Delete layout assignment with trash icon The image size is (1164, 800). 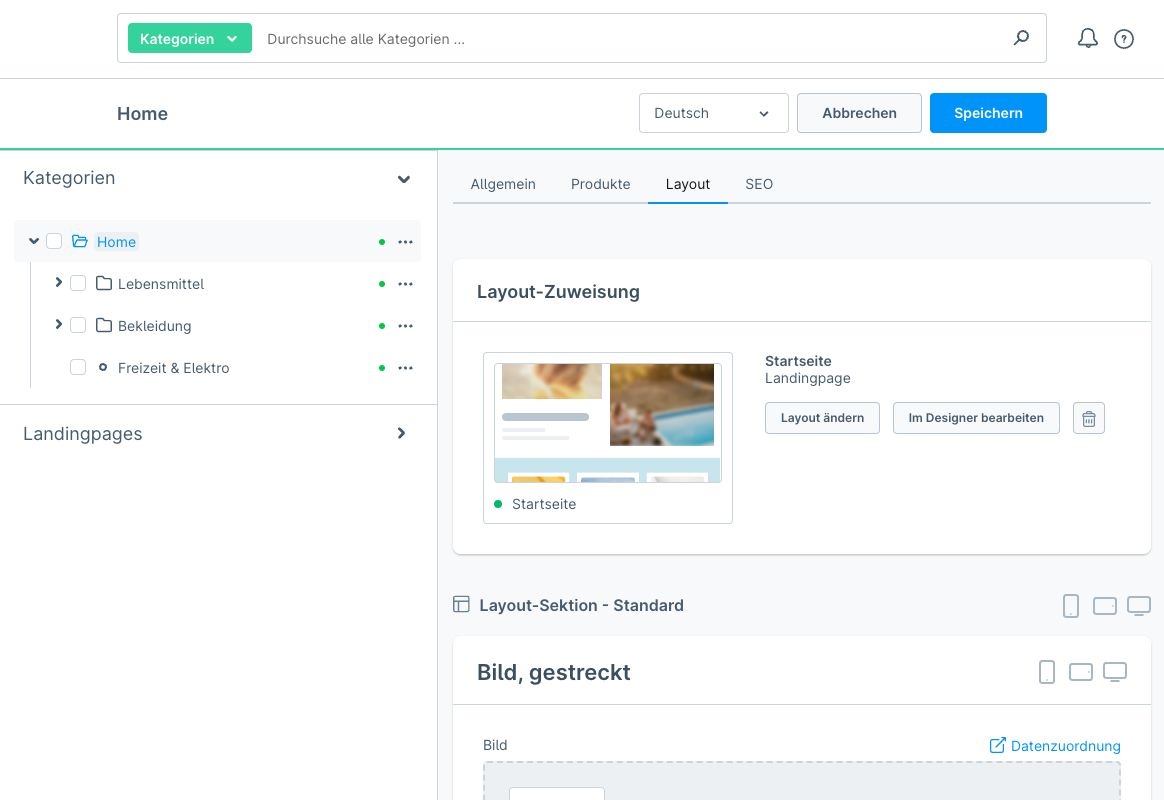[1089, 418]
